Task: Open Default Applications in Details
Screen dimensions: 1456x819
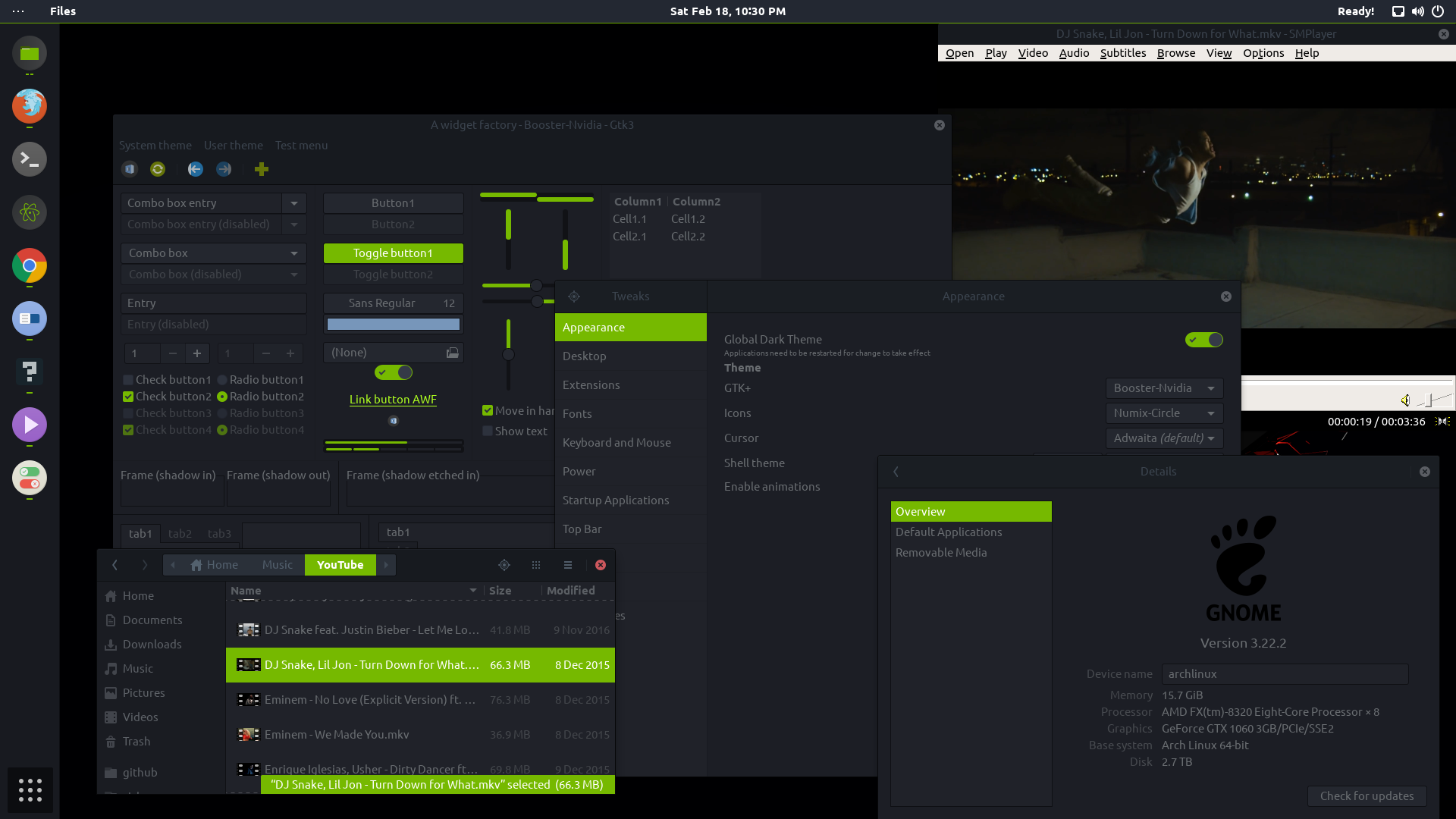Action: (971, 532)
